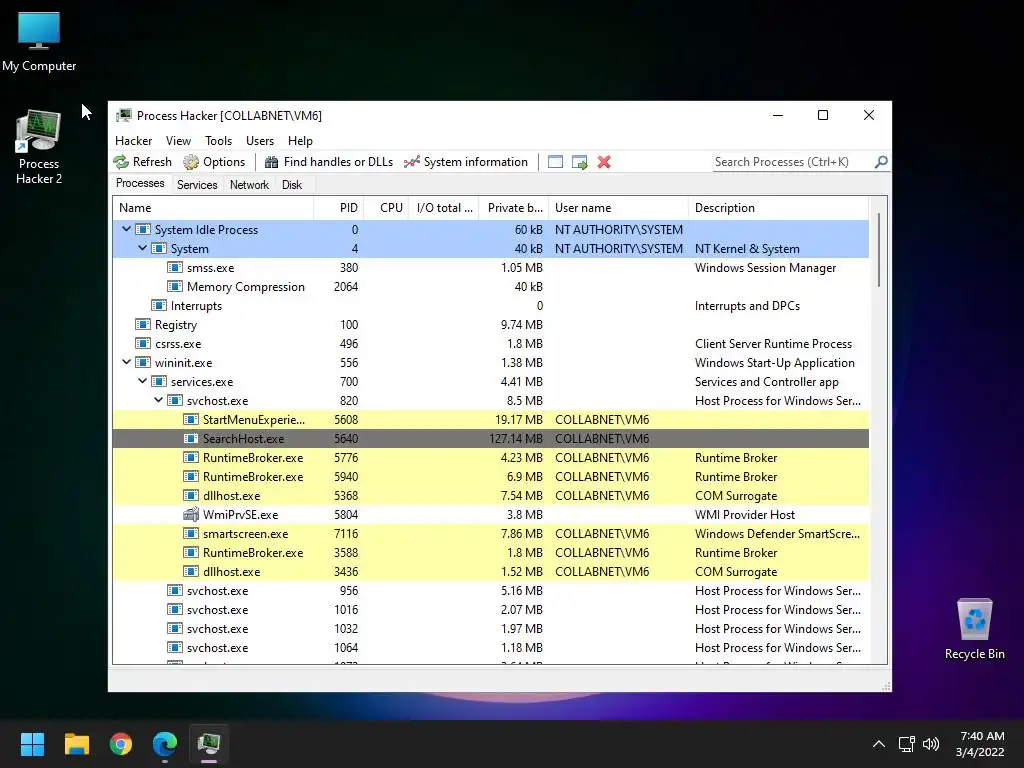This screenshot has height=768, width=1024.
Task: Collapse the System Idle Process tree node
Action: (127, 229)
